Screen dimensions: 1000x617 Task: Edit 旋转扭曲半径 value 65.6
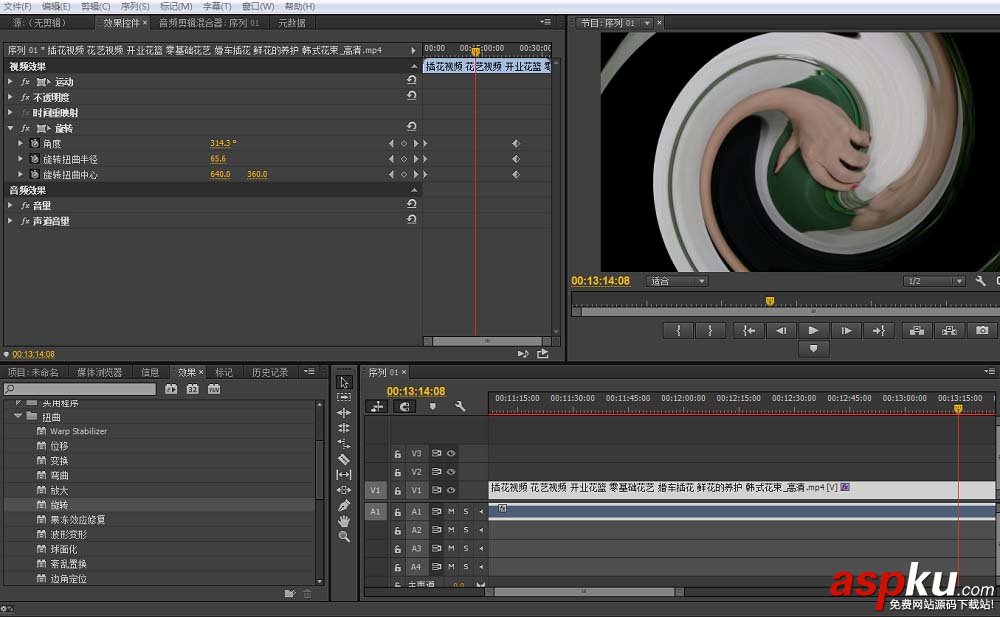click(218, 159)
